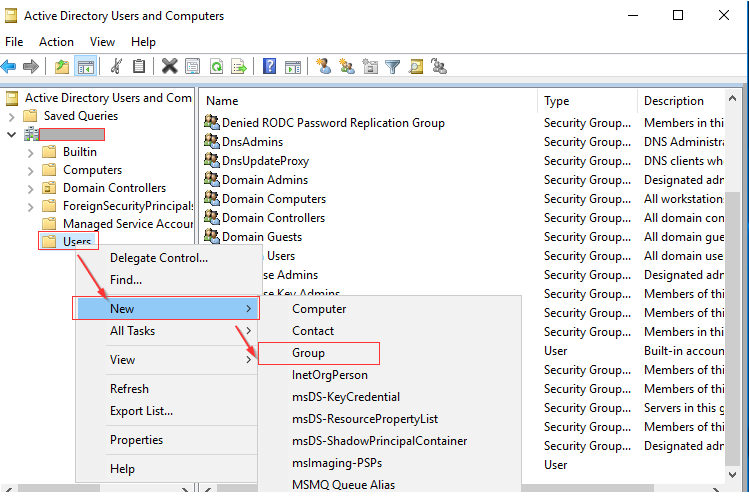Viewport: 749px width, 496px height.
Task: Click the Filter funnel icon
Action: [393, 66]
